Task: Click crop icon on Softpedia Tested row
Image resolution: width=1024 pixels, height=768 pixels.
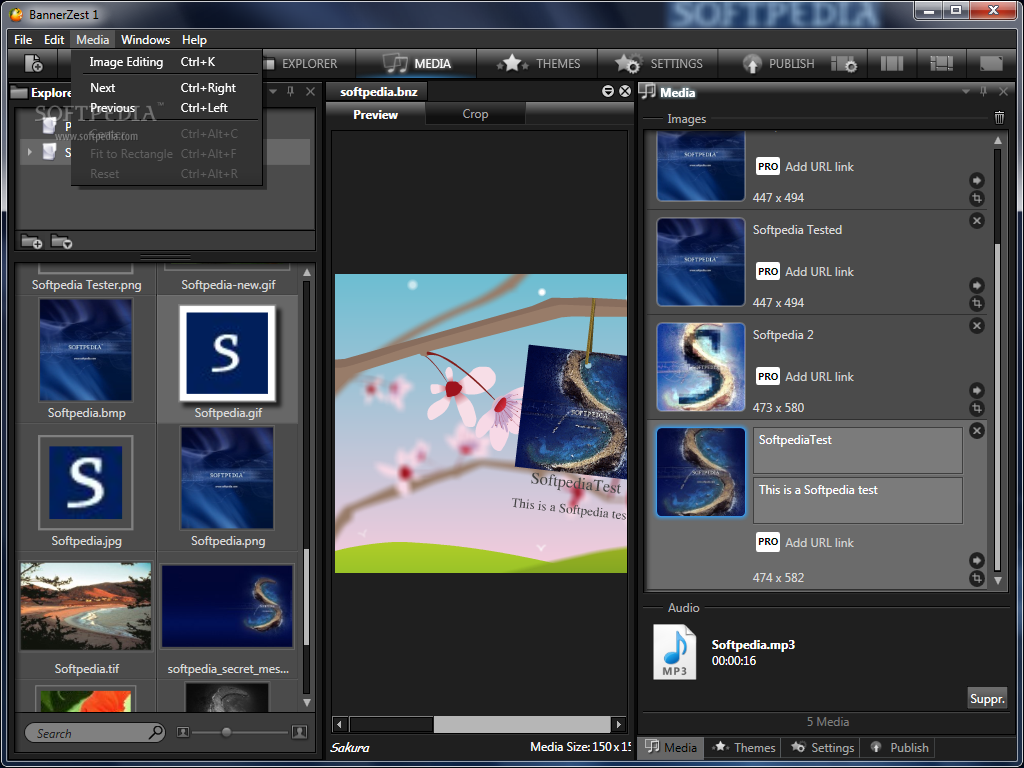Action: [976, 303]
